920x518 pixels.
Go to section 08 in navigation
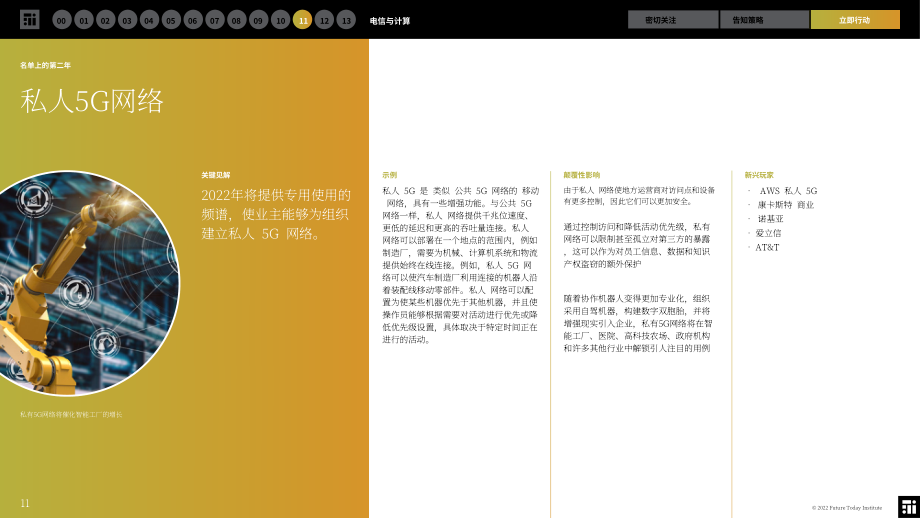pos(236,20)
